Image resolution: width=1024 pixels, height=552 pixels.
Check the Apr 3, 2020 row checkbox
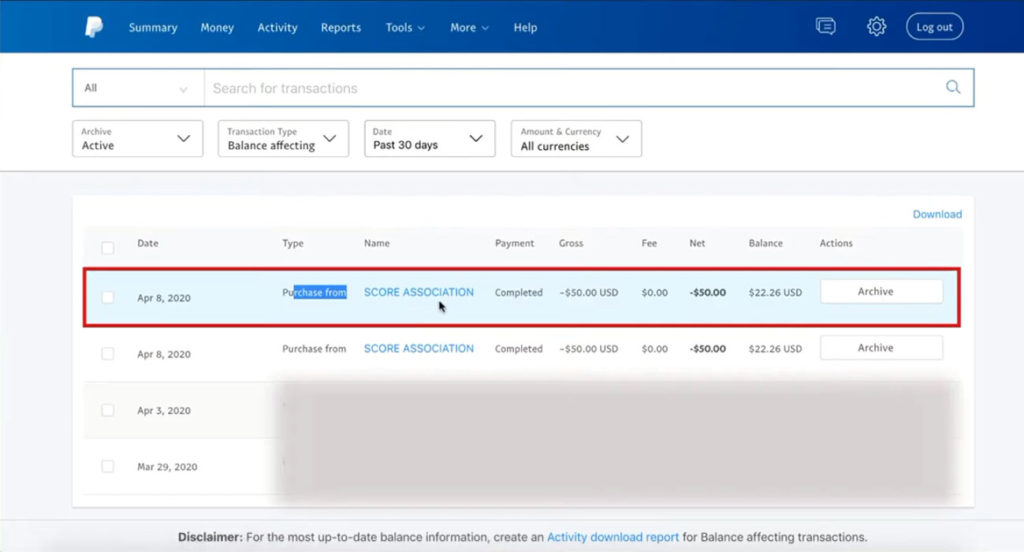[108, 410]
